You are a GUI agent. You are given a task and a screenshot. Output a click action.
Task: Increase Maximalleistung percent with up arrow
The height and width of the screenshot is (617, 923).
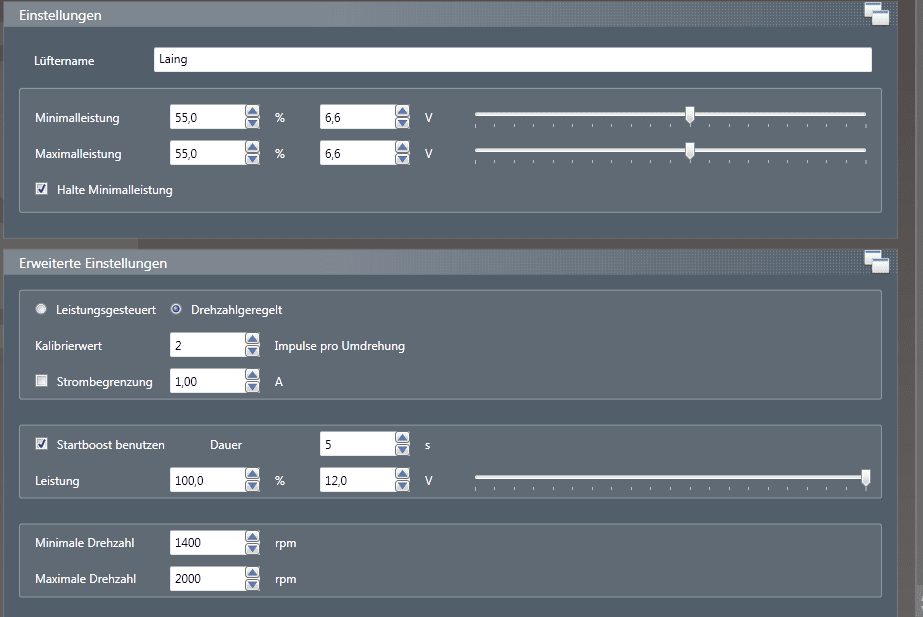[x=252, y=147]
